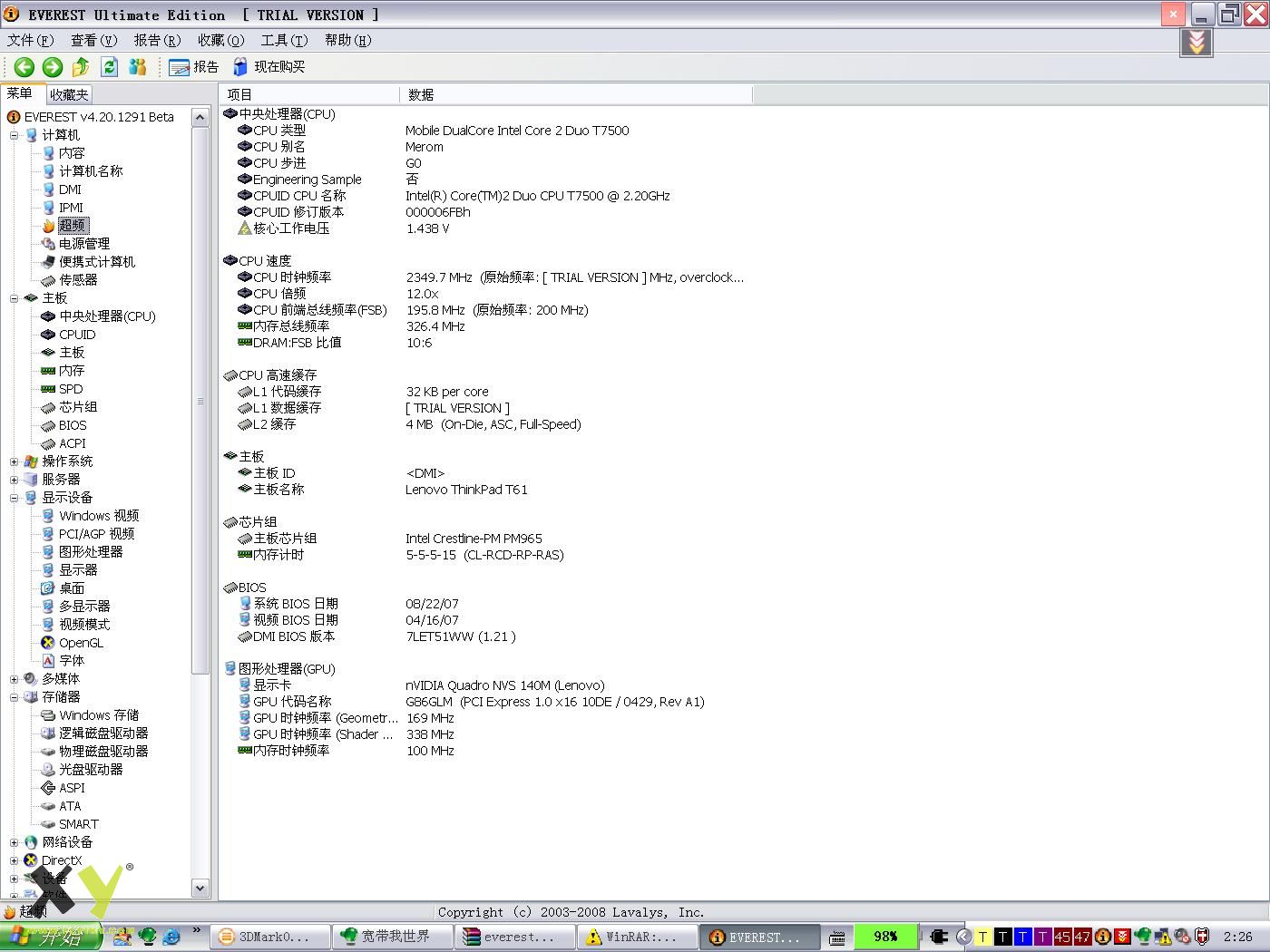Image resolution: width=1270 pixels, height=952 pixels.
Task: Open the 文件(F) menu
Action: coord(31,40)
